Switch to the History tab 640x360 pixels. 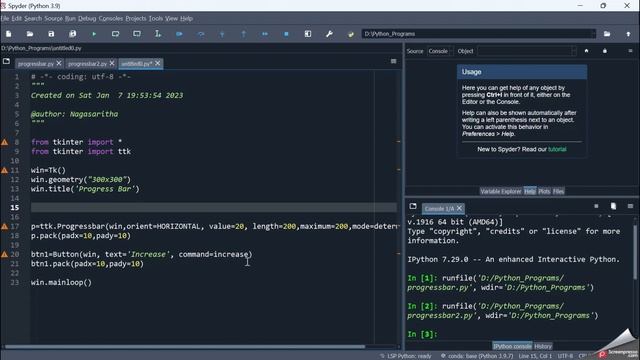[x=543, y=346]
